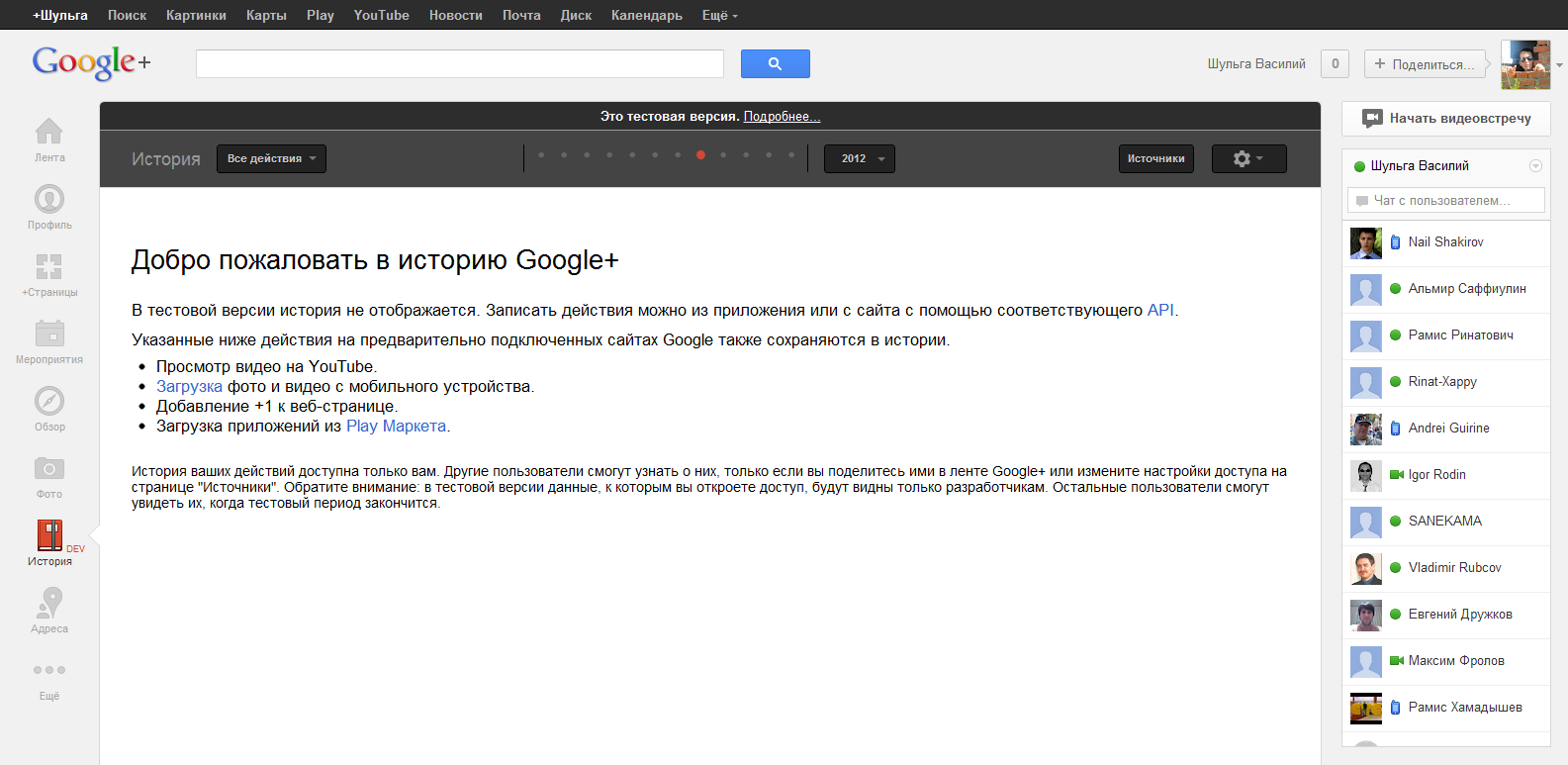Open Play in the top bar
This screenshot has width=1568, height=765.
coord(321,15)
